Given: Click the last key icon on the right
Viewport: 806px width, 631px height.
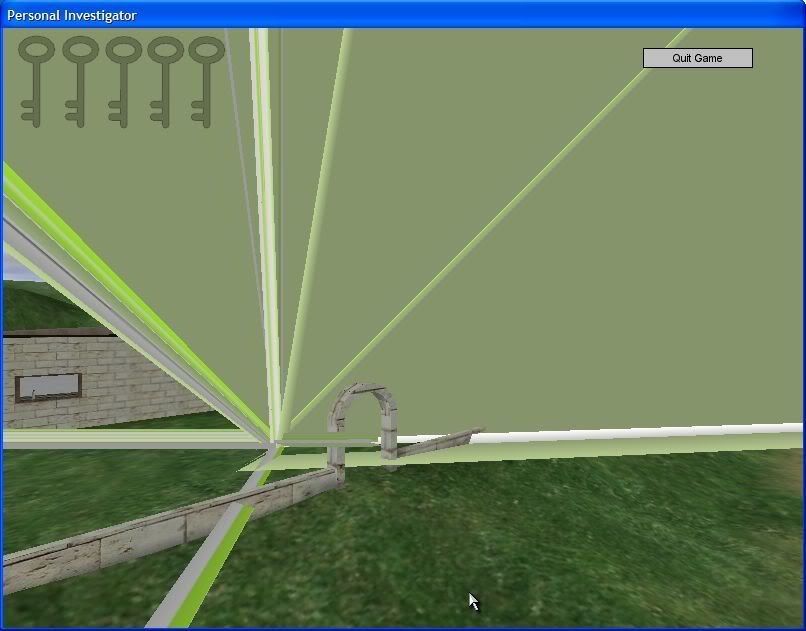Looking at the screenshot, I should 207,80.
